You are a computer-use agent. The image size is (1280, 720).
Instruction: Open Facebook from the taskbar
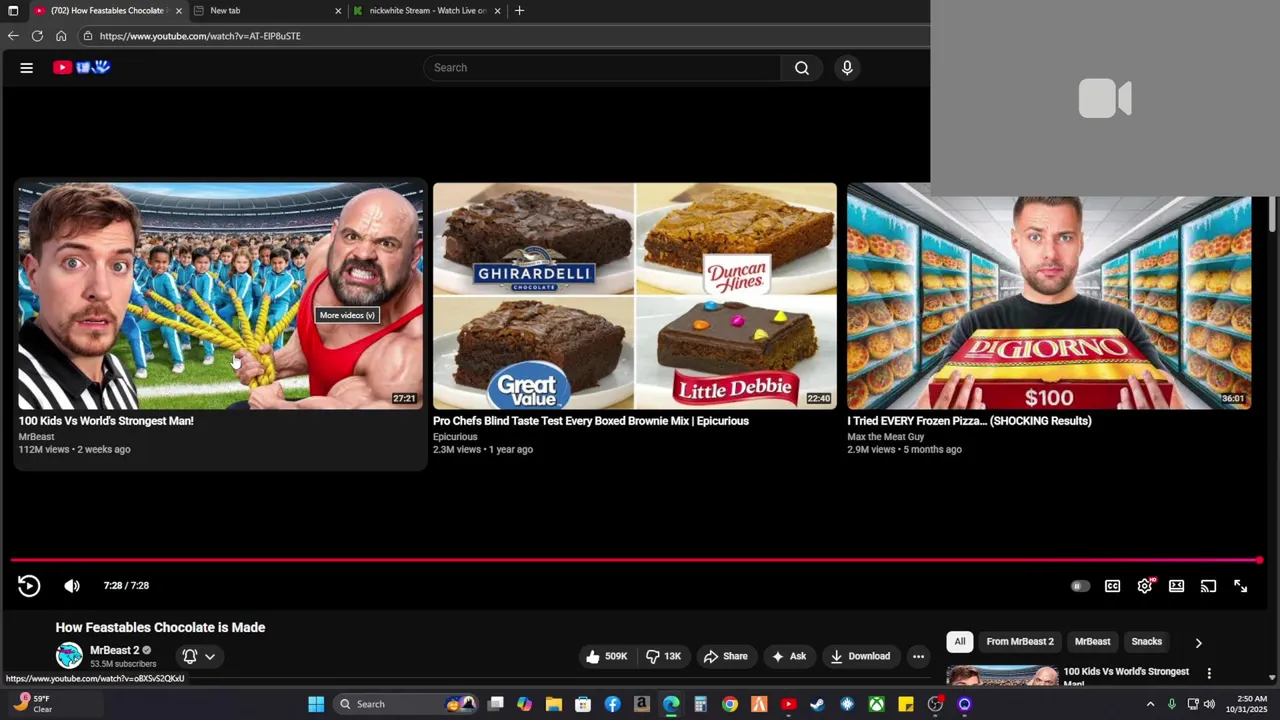[x=612, y=704]
